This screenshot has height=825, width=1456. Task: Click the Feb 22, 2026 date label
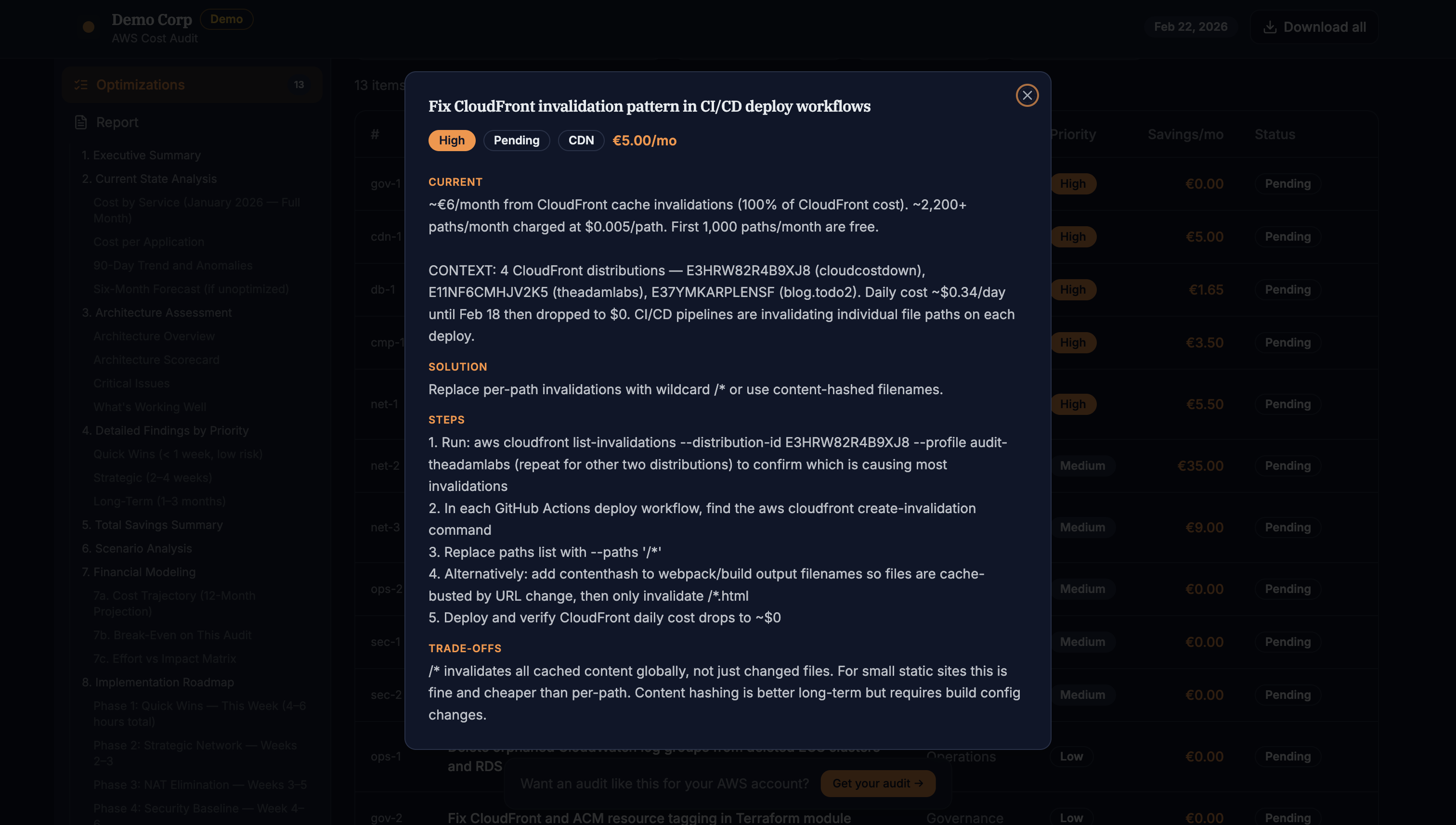click(x=1191, y=26)
